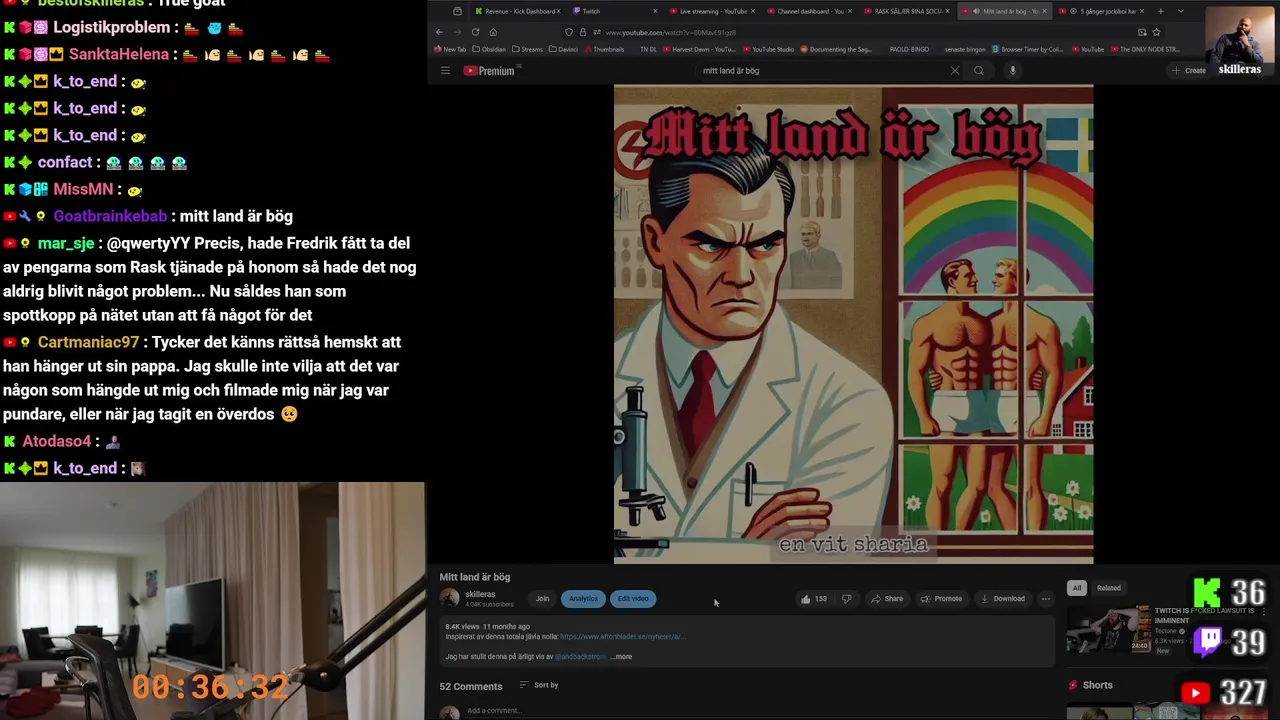Viewport: 1280px width, 720px height.
Task: Clear the YouTube search field text
Action: click(954, 71)
